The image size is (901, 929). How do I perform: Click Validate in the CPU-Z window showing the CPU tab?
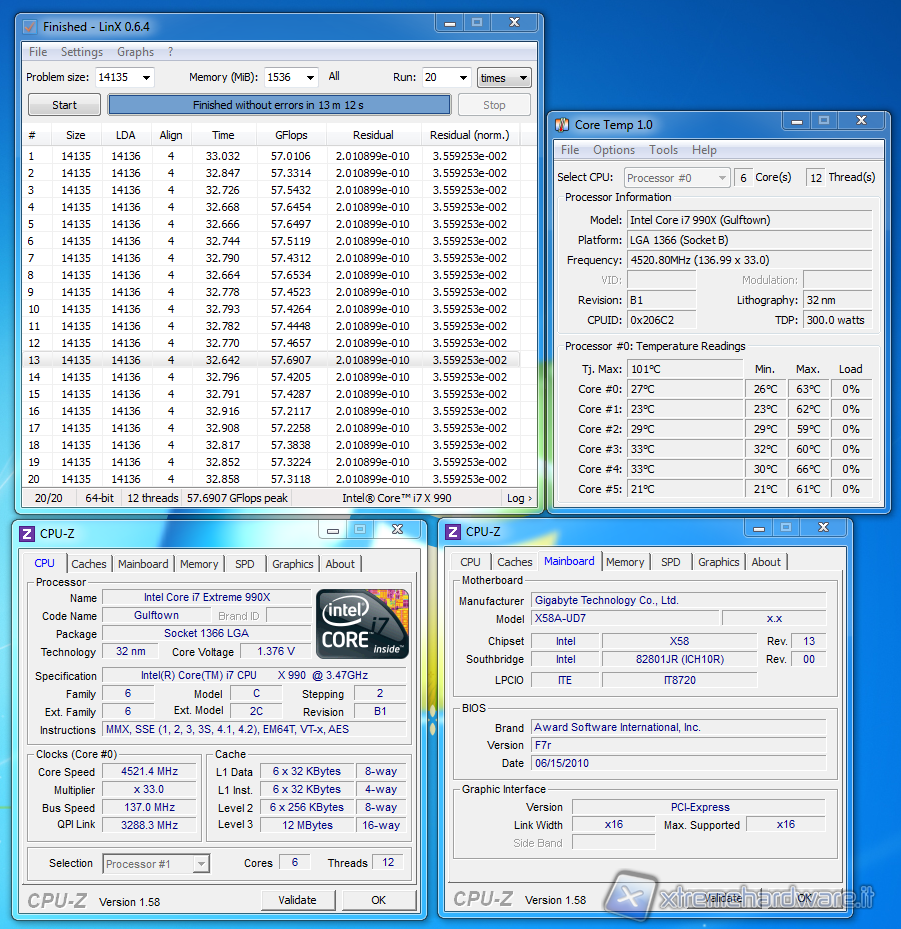[297, 900]
